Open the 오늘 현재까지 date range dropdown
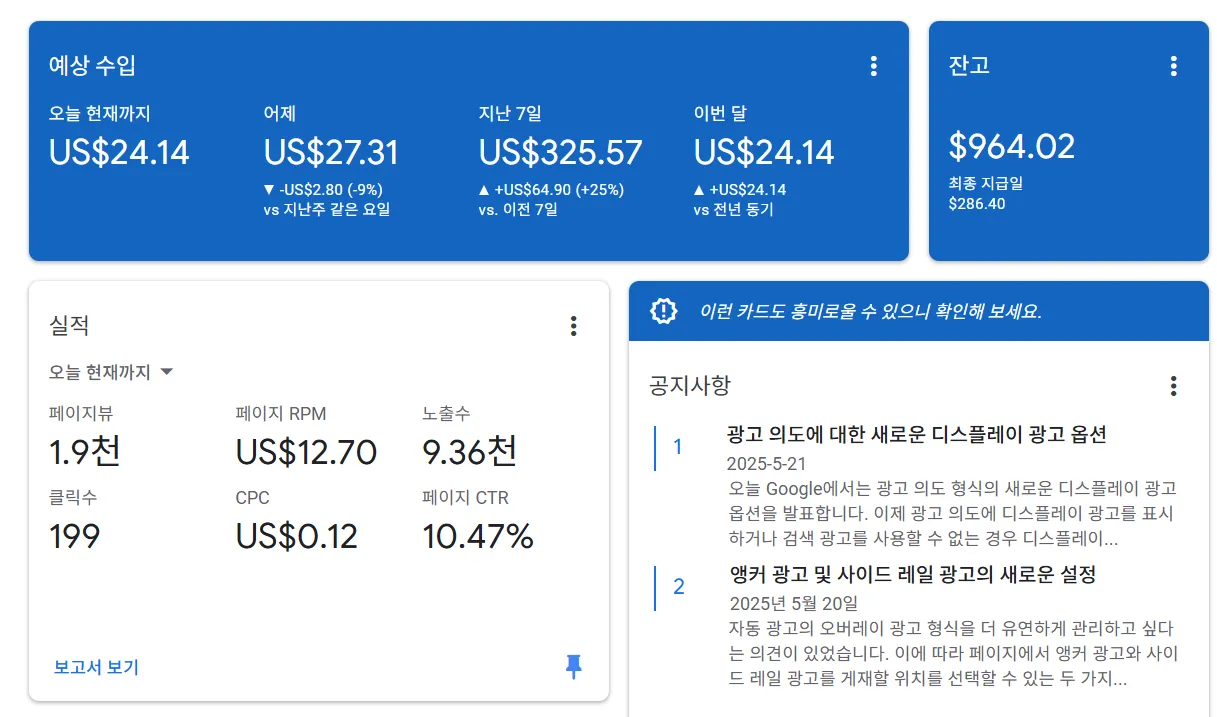Viewport: 1217px width, 717px height. [x=110, y=370]
